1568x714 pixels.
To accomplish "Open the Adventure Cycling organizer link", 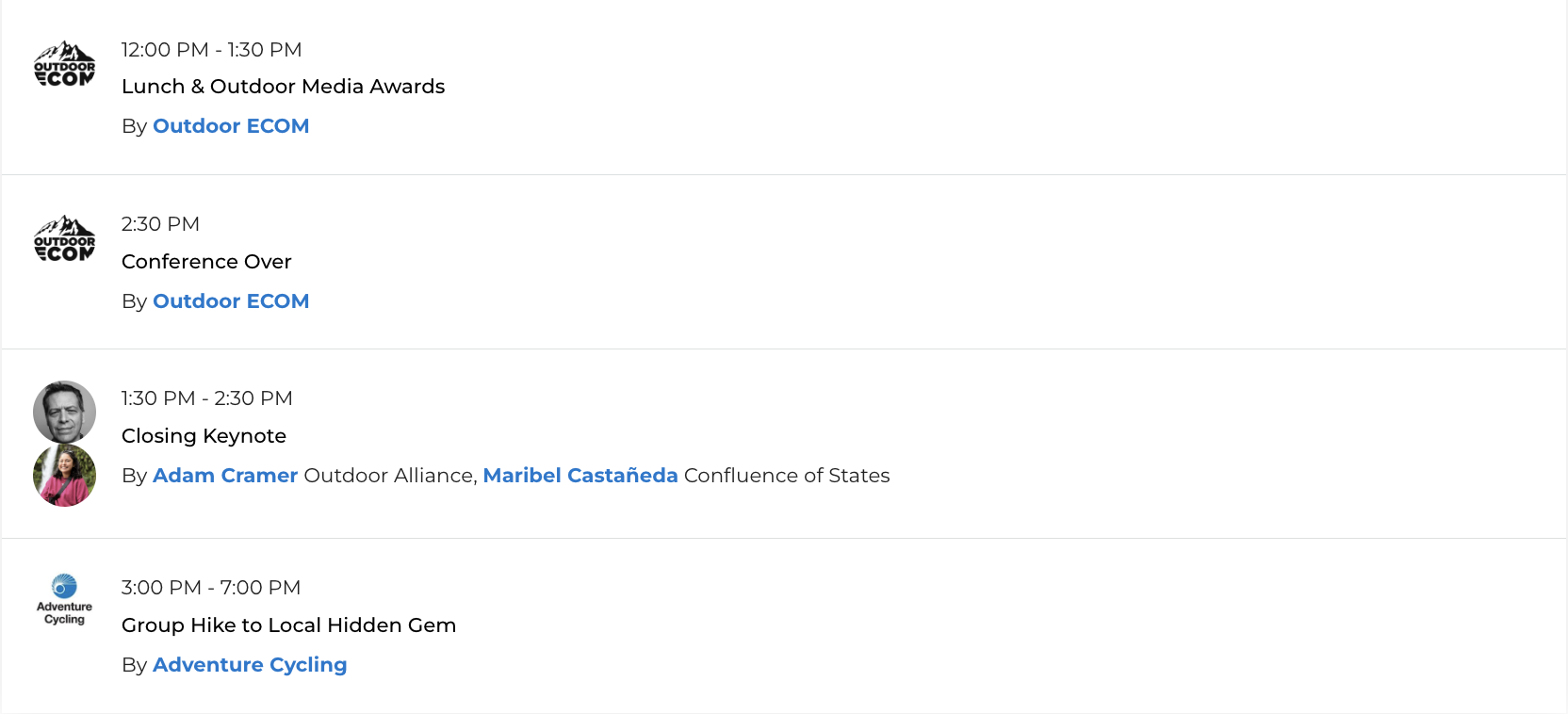I will point(250,665).
